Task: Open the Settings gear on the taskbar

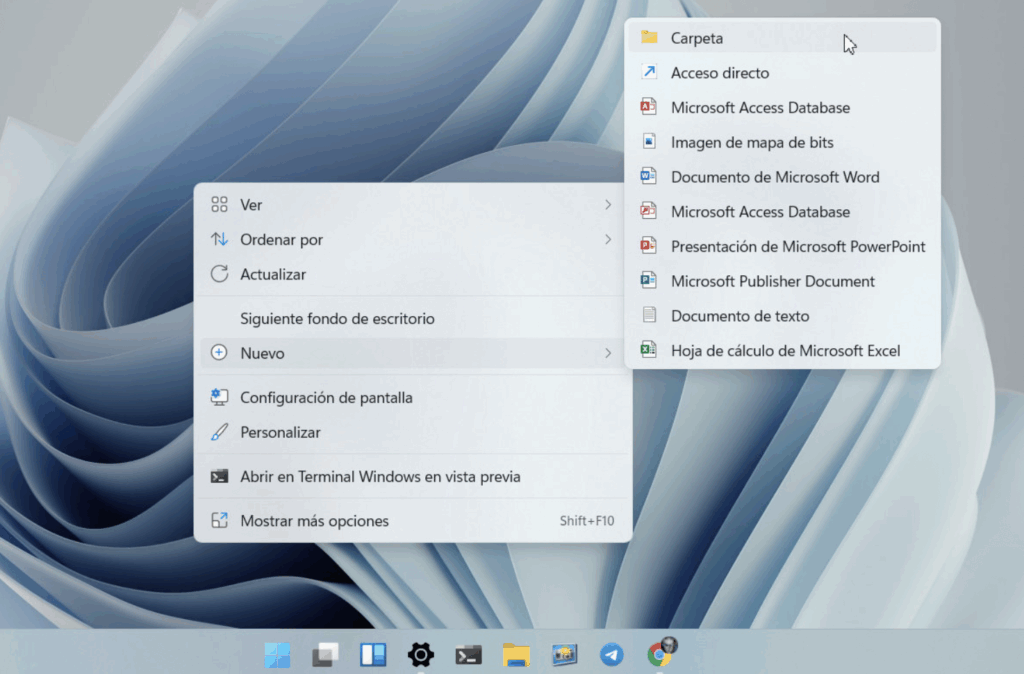Action: point(420,655)
